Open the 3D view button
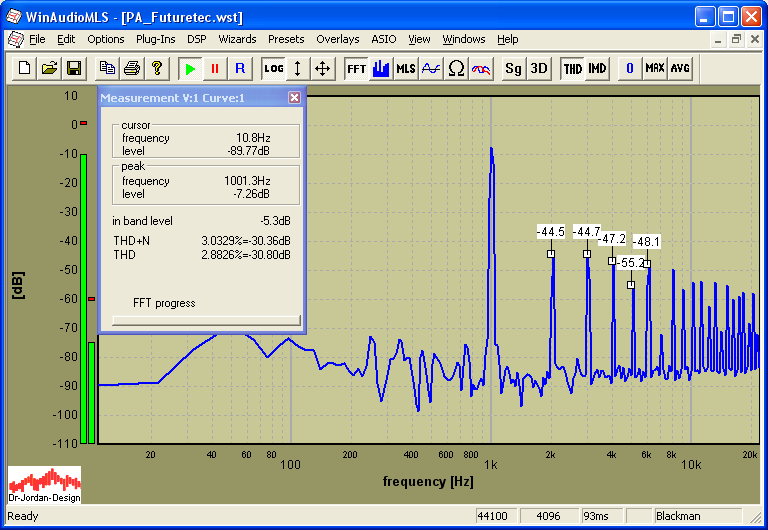Screen dimensions: 768x530 coord(539,68)
